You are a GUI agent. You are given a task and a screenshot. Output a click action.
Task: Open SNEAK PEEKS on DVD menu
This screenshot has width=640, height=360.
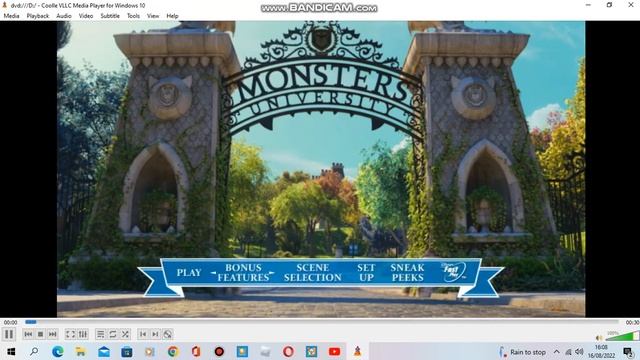click(407, 273)
